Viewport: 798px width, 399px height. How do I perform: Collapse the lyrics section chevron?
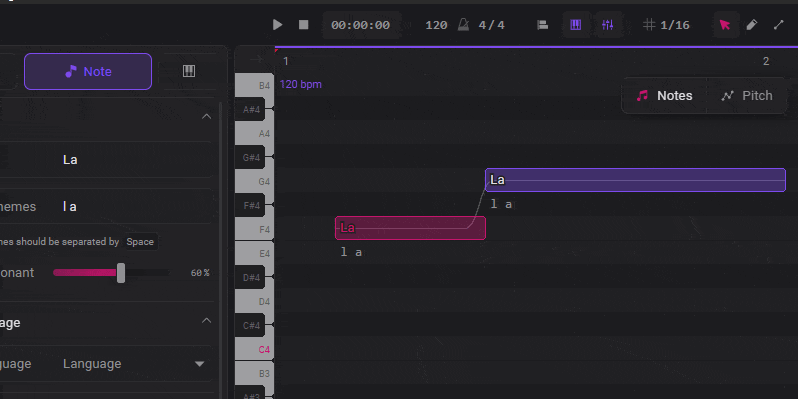coord(207,117)
